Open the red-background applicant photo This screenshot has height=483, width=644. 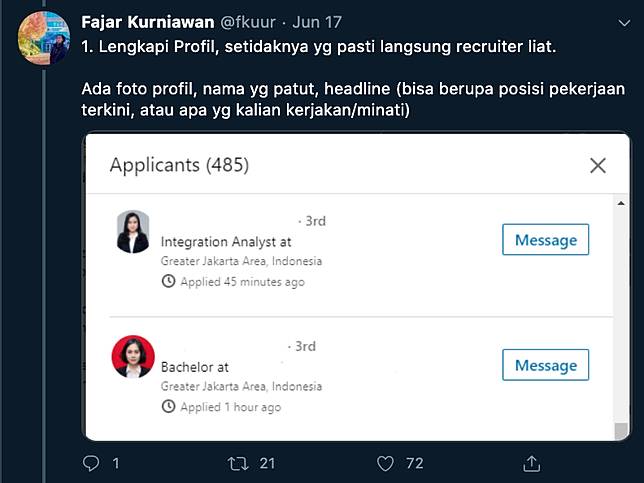click(x=133, y=356)
